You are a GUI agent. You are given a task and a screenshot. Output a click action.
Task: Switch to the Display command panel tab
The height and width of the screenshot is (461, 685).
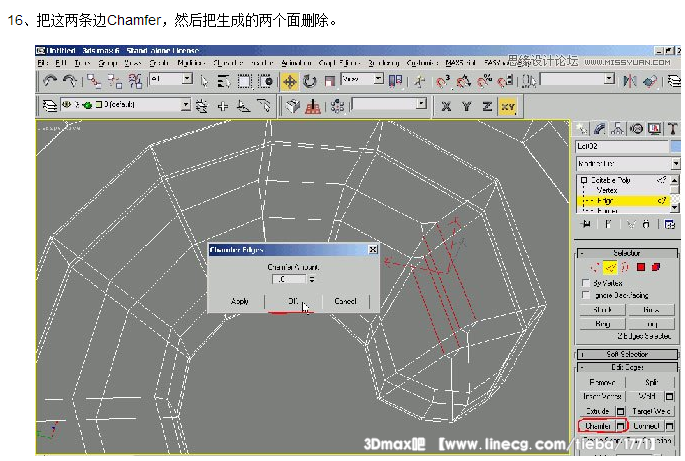654,128
